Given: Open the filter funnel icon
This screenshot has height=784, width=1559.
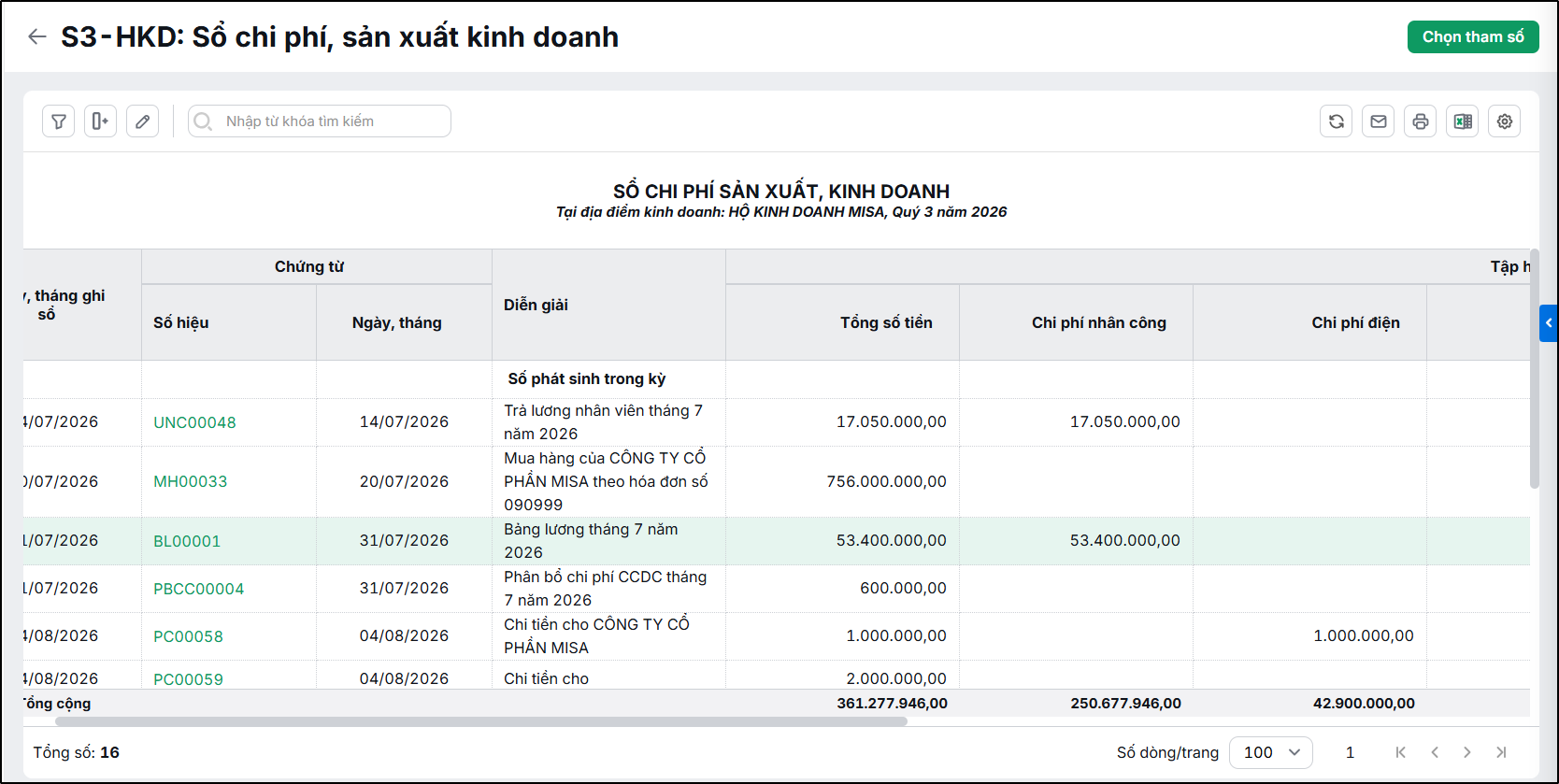Looking at the screenshot, I should point(58,121).
